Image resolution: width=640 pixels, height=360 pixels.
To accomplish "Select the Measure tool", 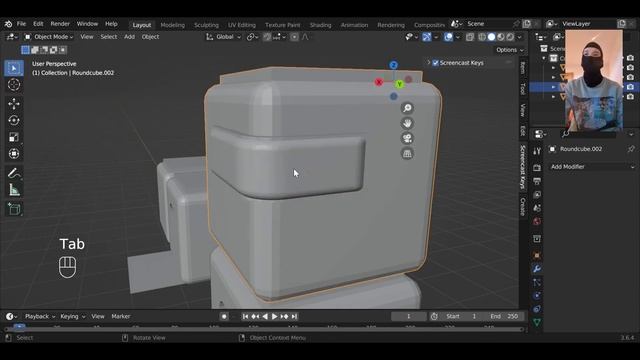I will [14, 190].
